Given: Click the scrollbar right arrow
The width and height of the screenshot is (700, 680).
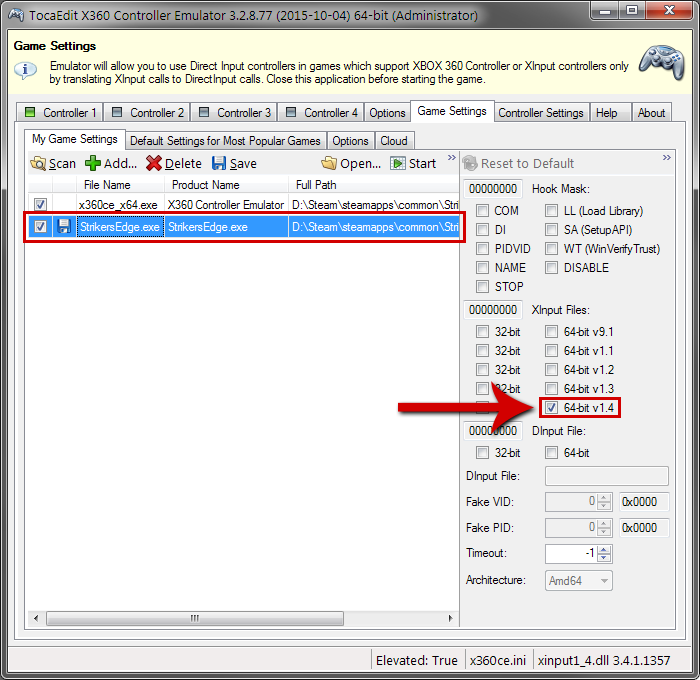Looking at the screenshot, I should (450, 618).
